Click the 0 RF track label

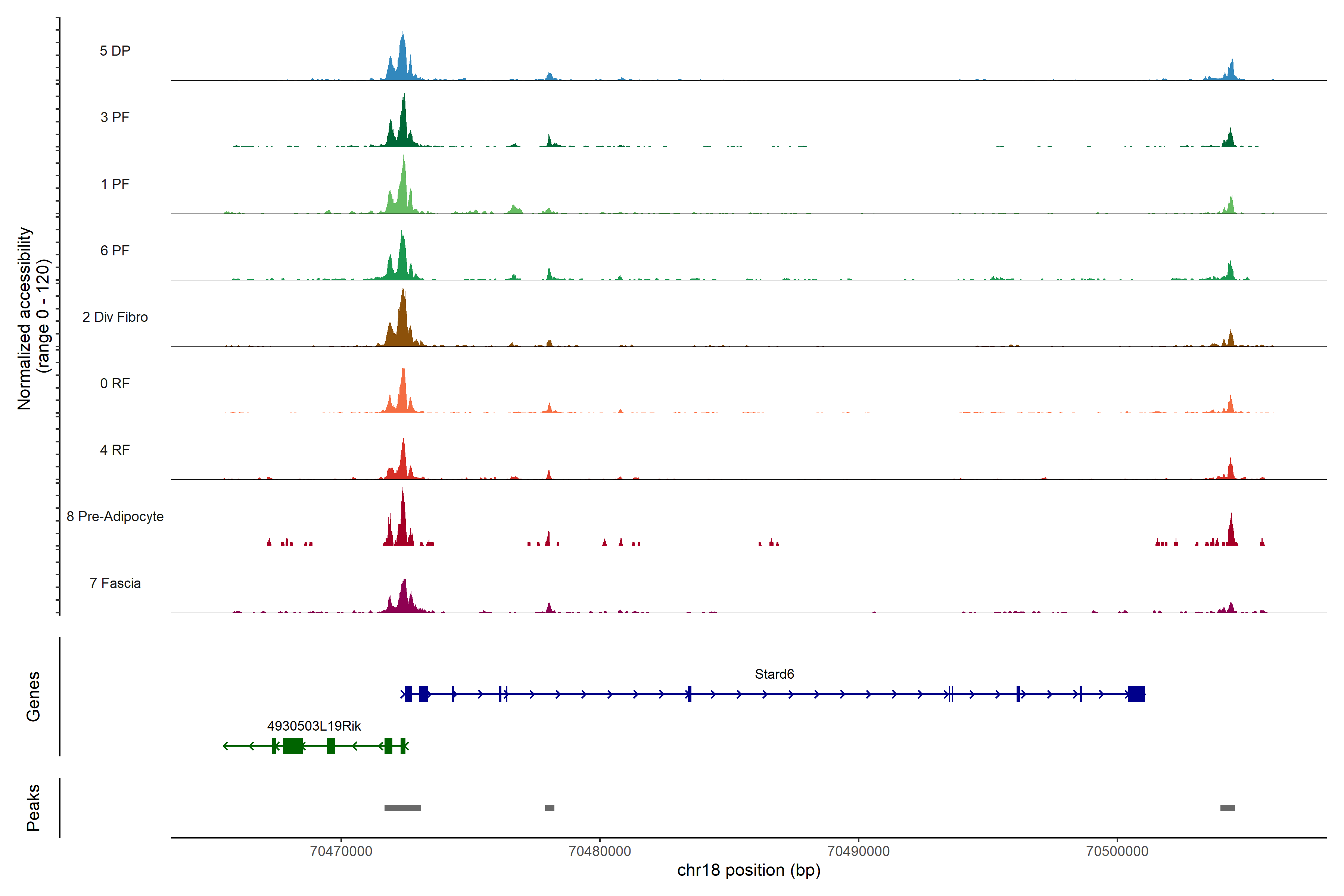(115, 383)
